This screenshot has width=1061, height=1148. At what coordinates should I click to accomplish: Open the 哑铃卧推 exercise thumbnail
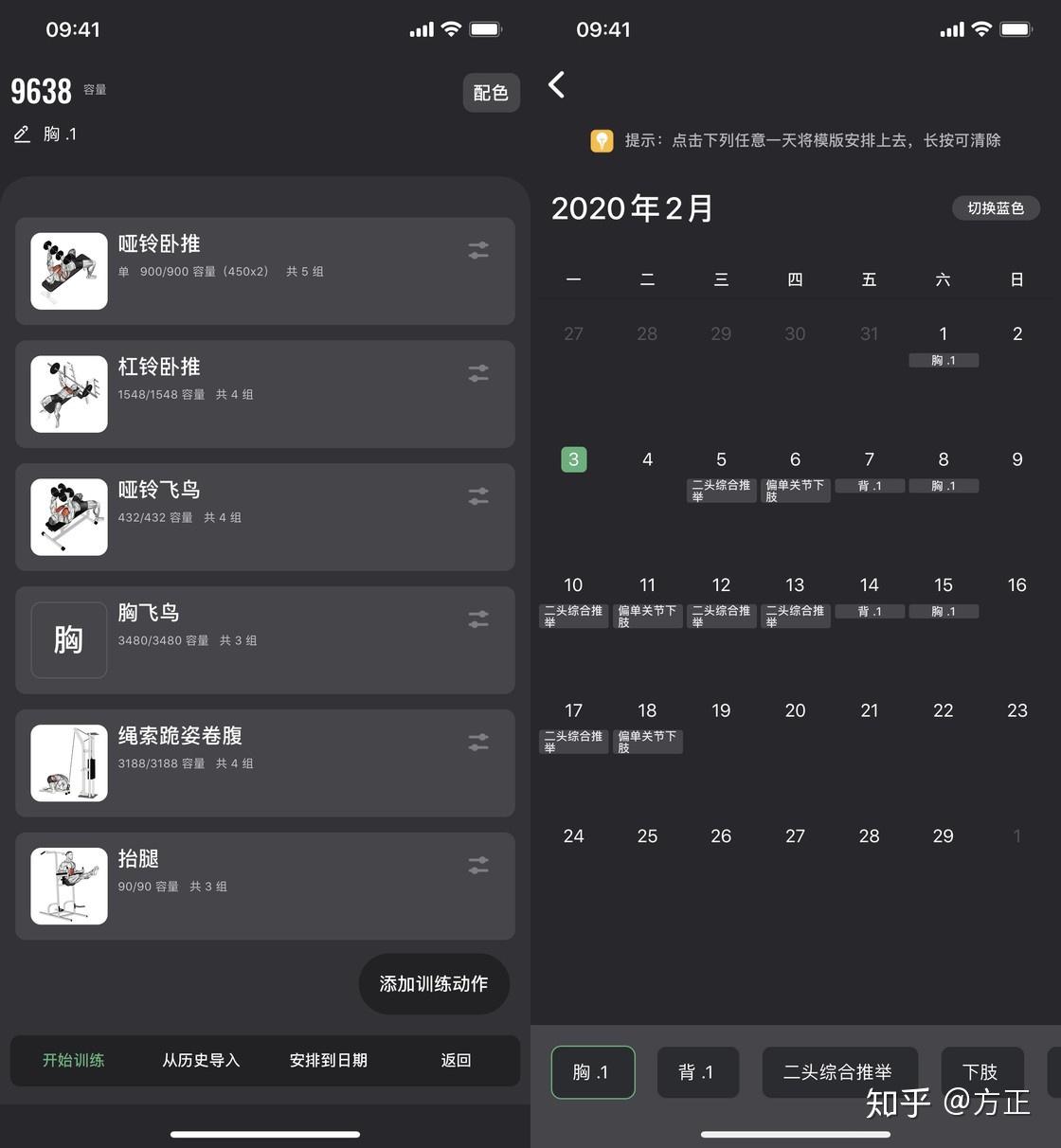click(69, 271)
